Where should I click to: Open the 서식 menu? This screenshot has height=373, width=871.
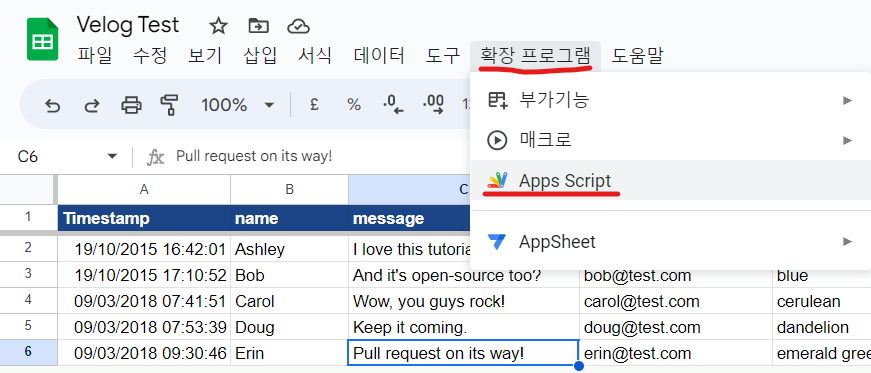point(315,56)
